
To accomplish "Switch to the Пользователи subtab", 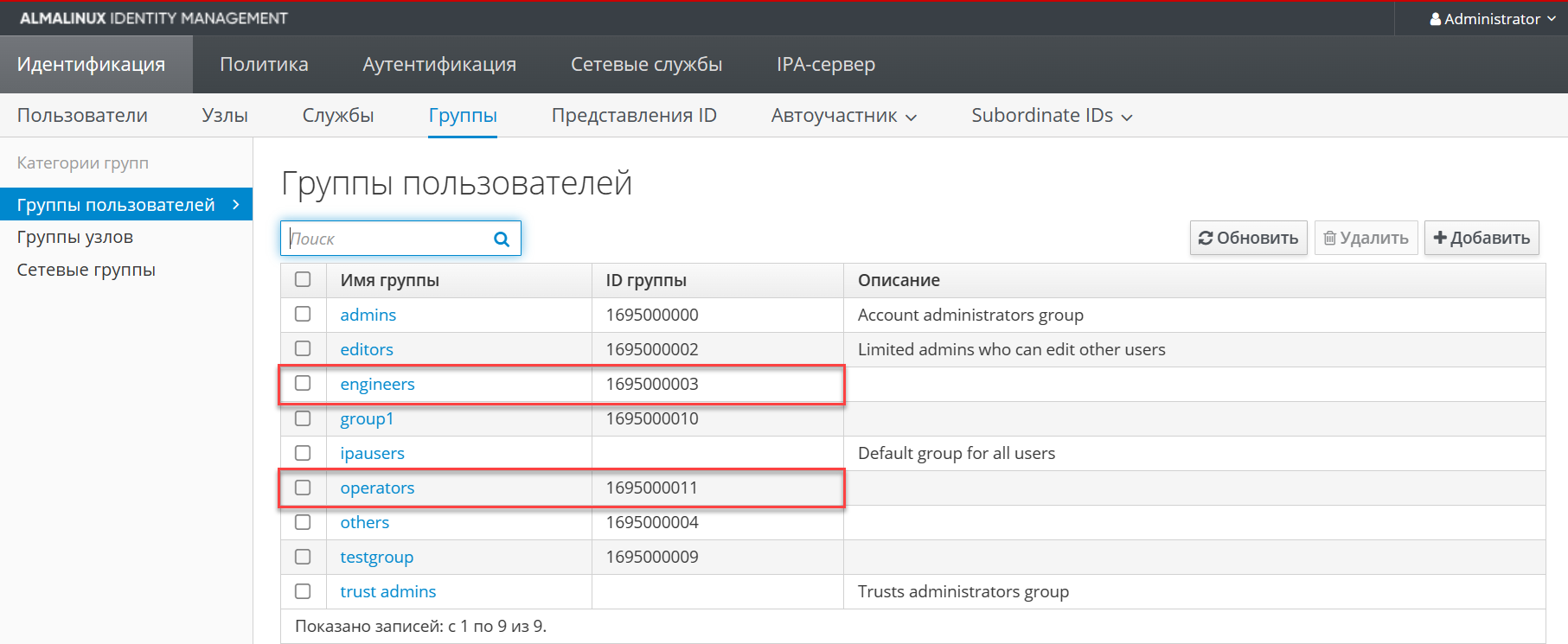I will click(82, 115).
